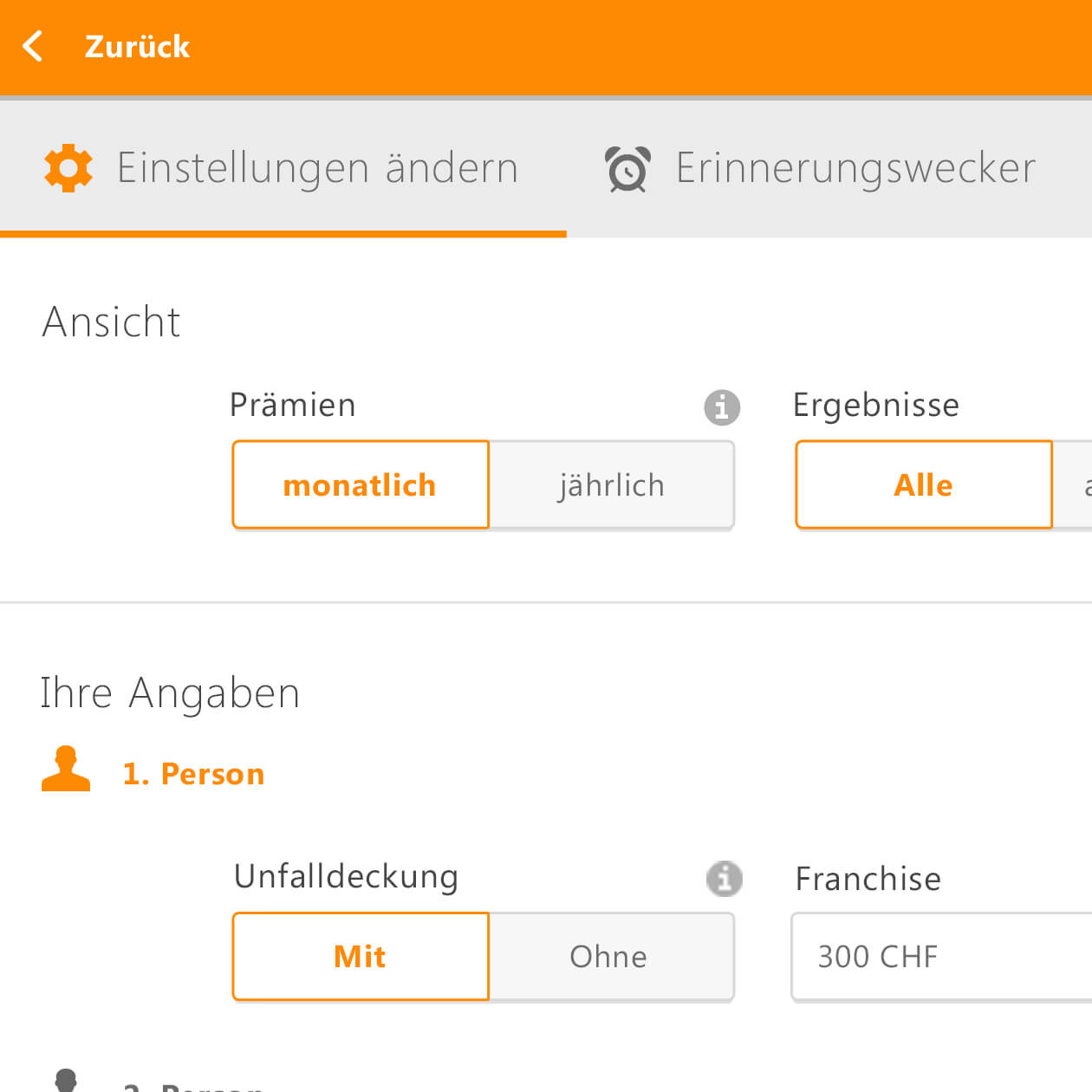
Task: Choose Mit for Unfalldeckung
Action: [x=361, y=956]
